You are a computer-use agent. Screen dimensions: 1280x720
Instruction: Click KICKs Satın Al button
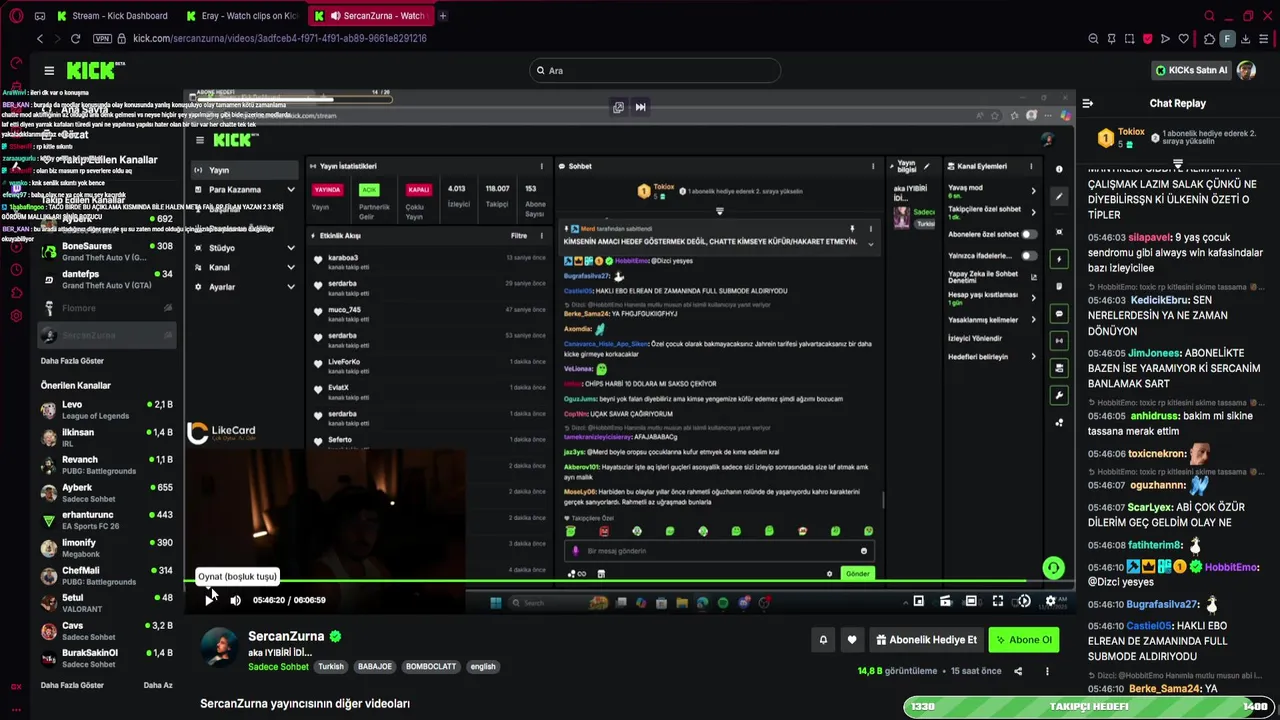tap(1190, 70)
